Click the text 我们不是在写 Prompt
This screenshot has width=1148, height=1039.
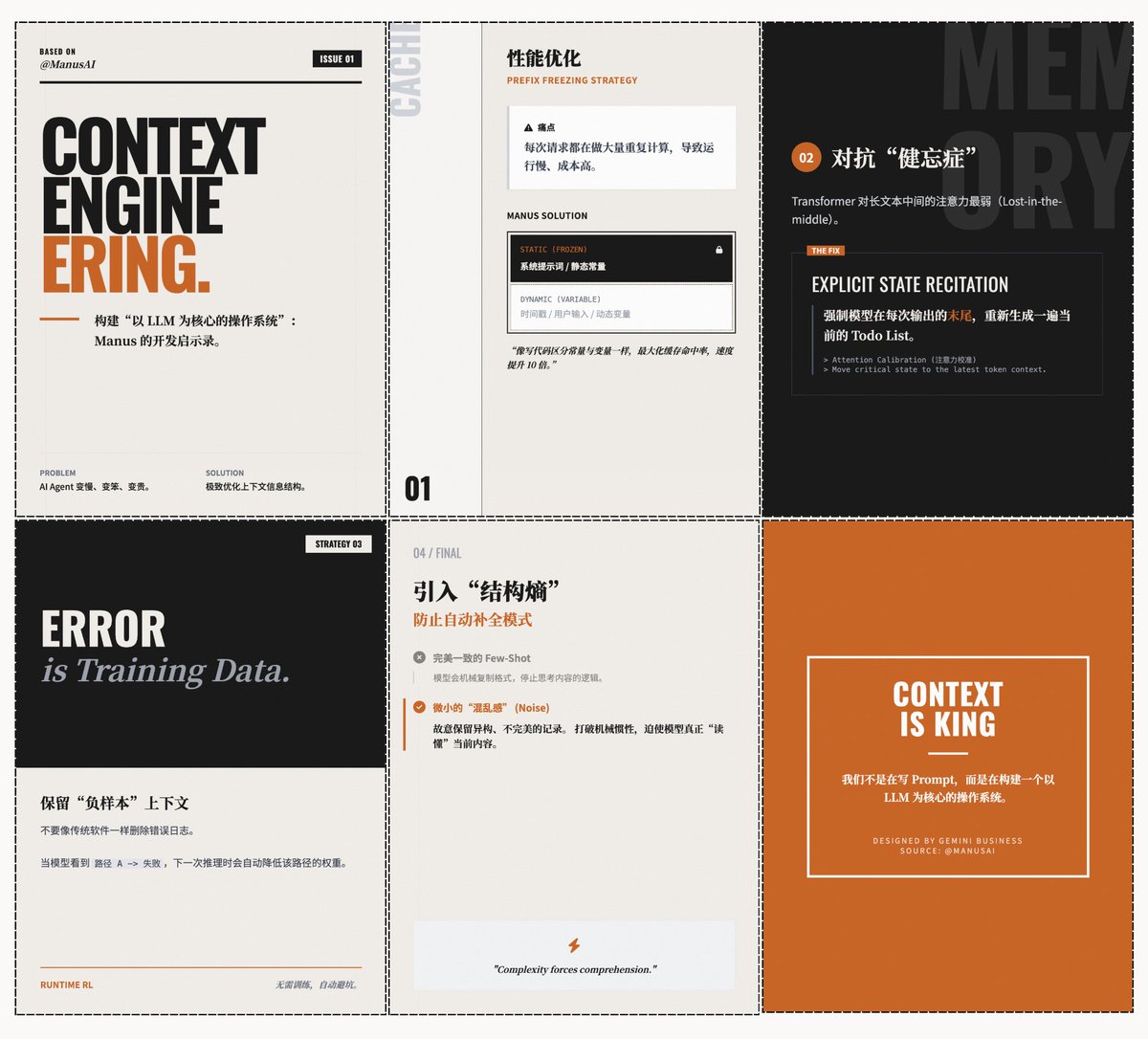948,787
